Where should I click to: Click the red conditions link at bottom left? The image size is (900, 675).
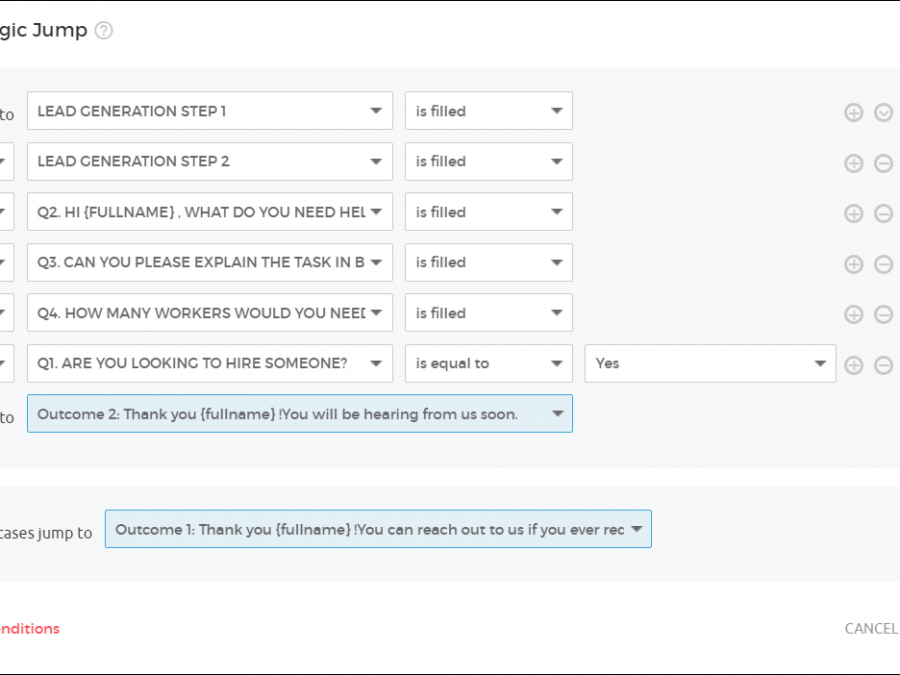click(x=30, y=628)
